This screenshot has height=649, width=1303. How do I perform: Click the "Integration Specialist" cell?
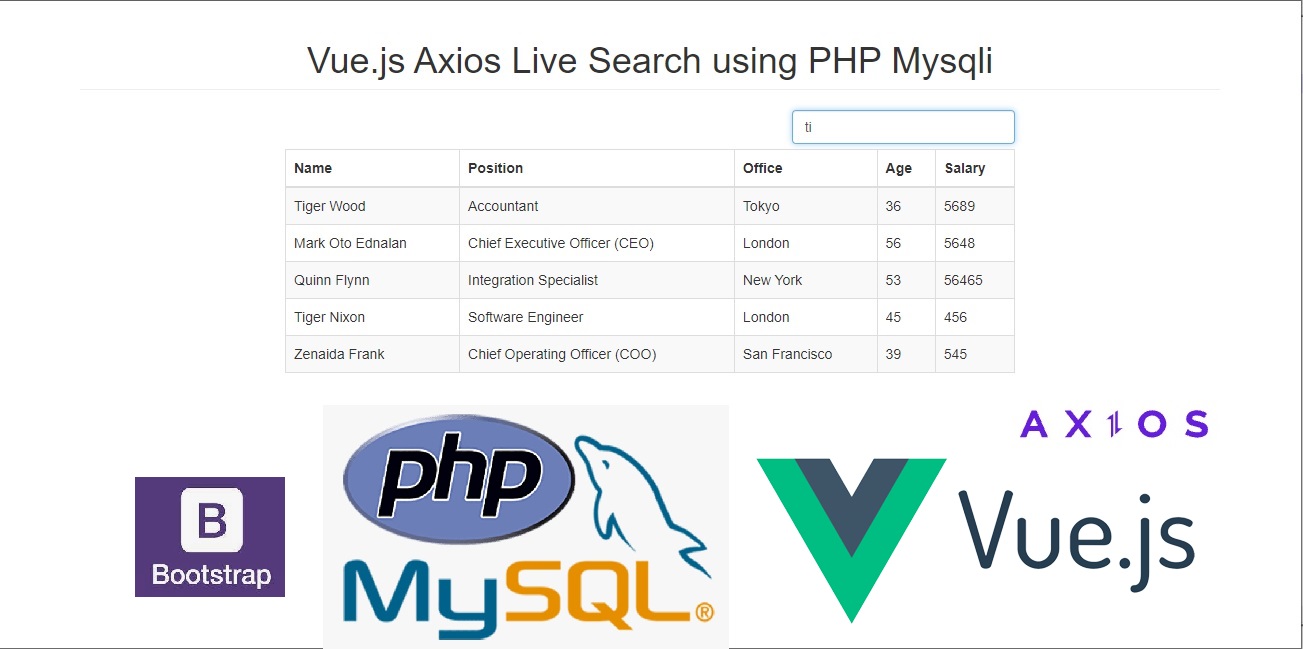[x=597, y=280]
